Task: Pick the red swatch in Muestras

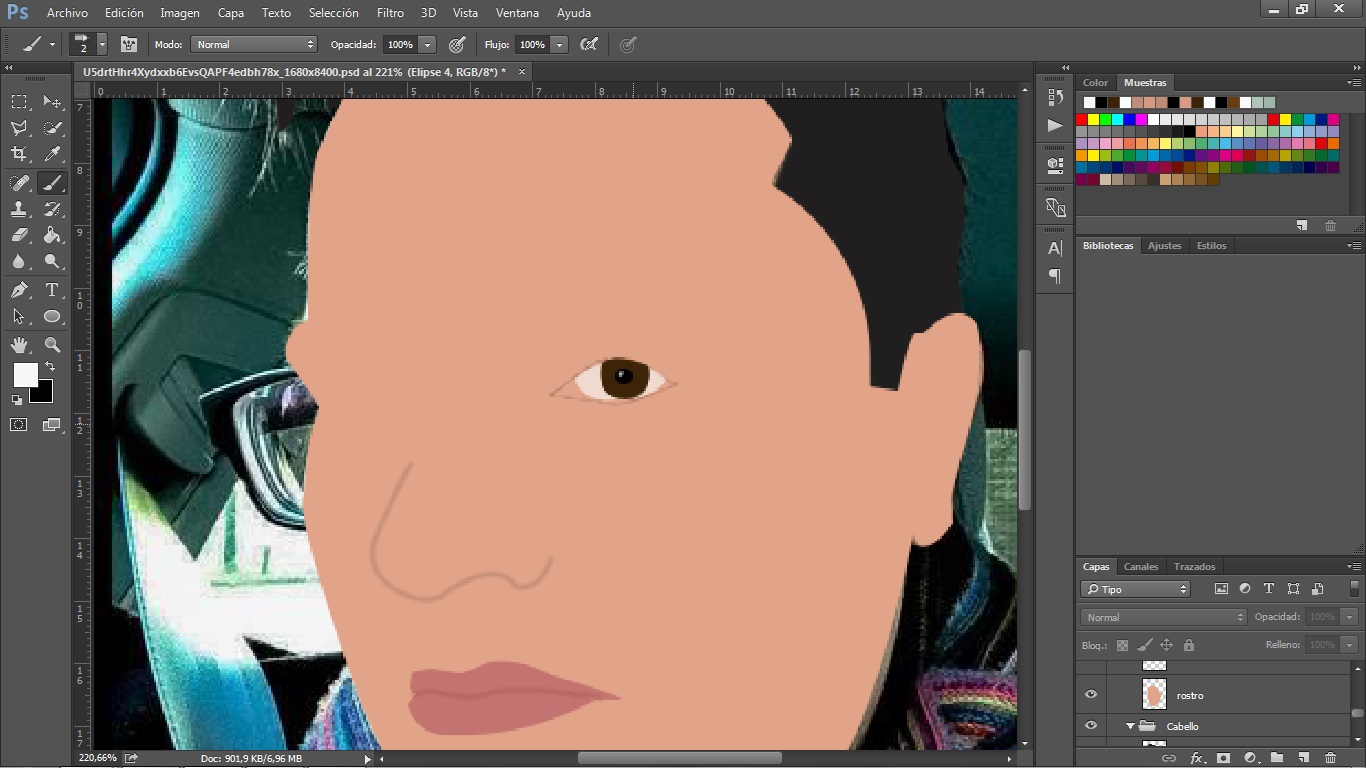Action: click(1081, 120)
